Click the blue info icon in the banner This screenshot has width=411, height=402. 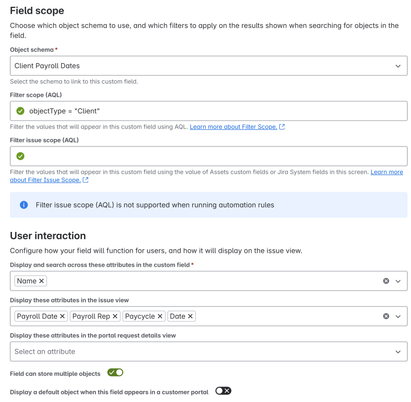[24, 205]
